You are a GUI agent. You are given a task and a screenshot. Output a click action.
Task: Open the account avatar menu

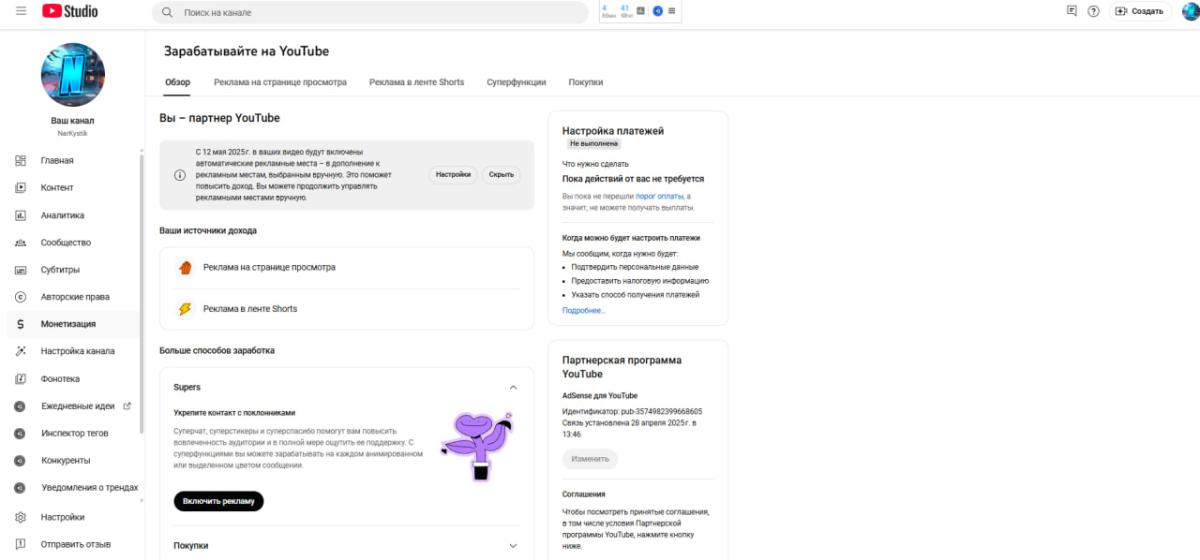(1189, 11)
